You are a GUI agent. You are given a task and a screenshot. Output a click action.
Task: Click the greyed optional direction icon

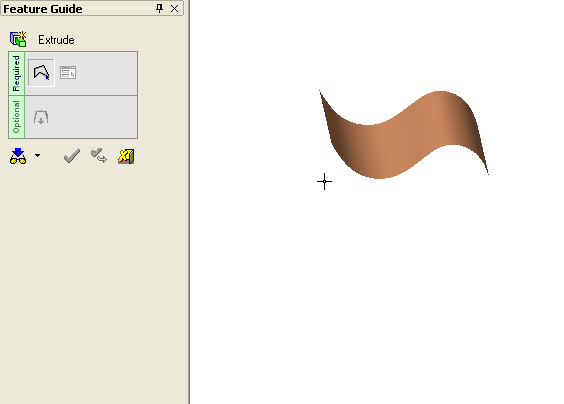click(x=41, y=117)
